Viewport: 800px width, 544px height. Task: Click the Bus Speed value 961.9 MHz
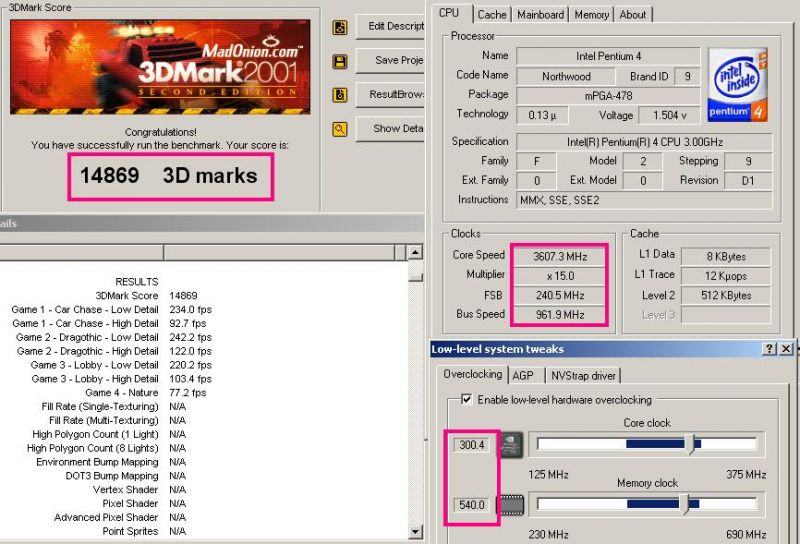[560, 315]
